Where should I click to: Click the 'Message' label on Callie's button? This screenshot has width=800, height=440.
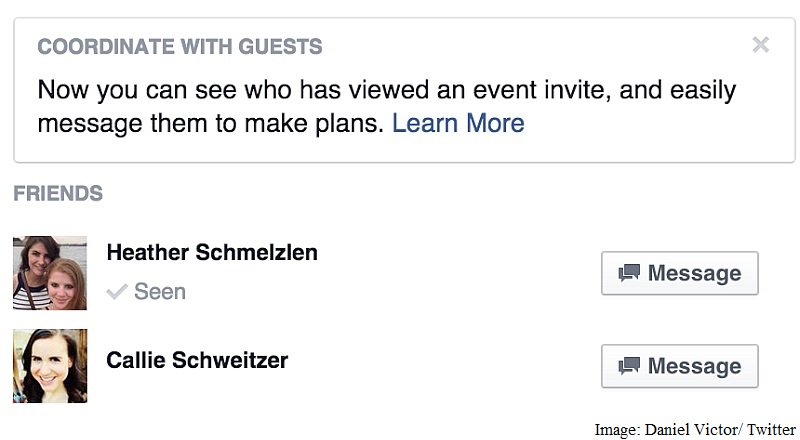694,366
